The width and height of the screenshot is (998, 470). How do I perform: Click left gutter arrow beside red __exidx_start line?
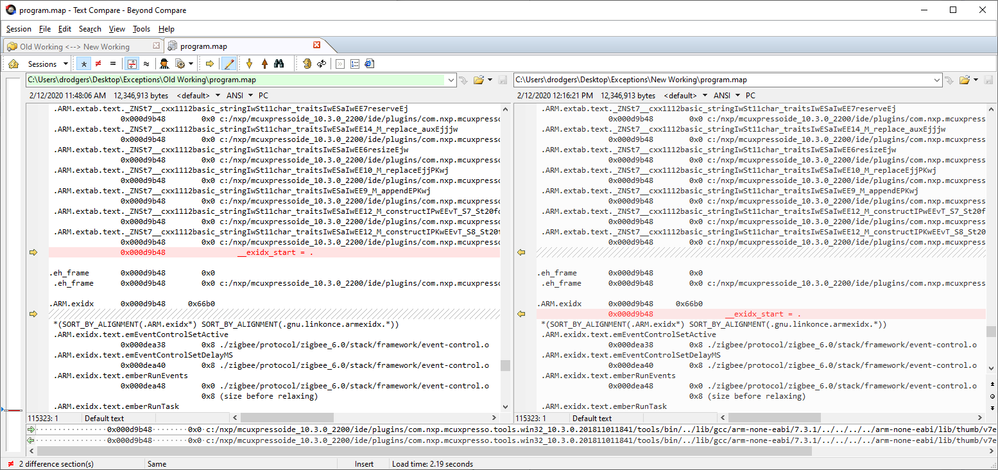[x=34, y=253]
